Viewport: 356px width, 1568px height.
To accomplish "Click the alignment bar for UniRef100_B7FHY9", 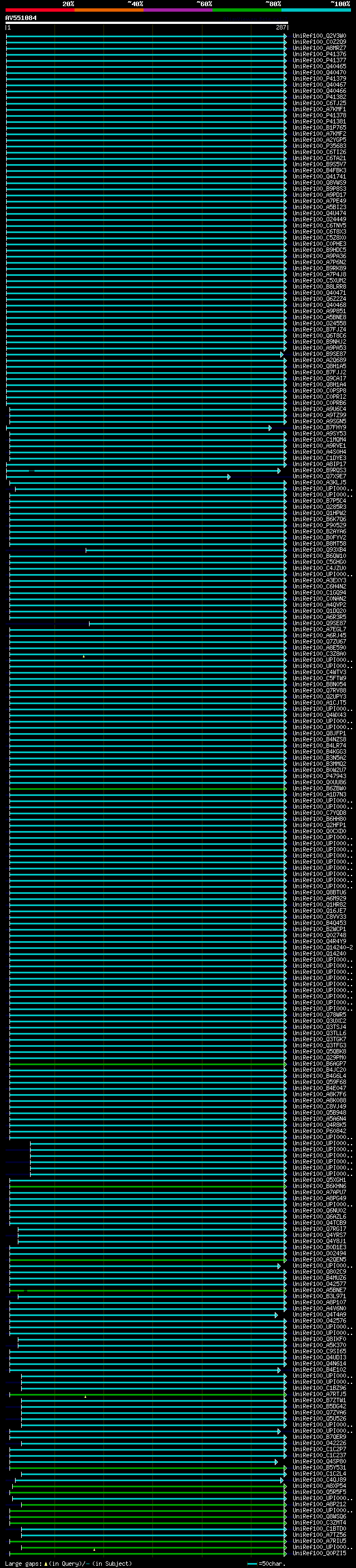I will coord(139,428).
